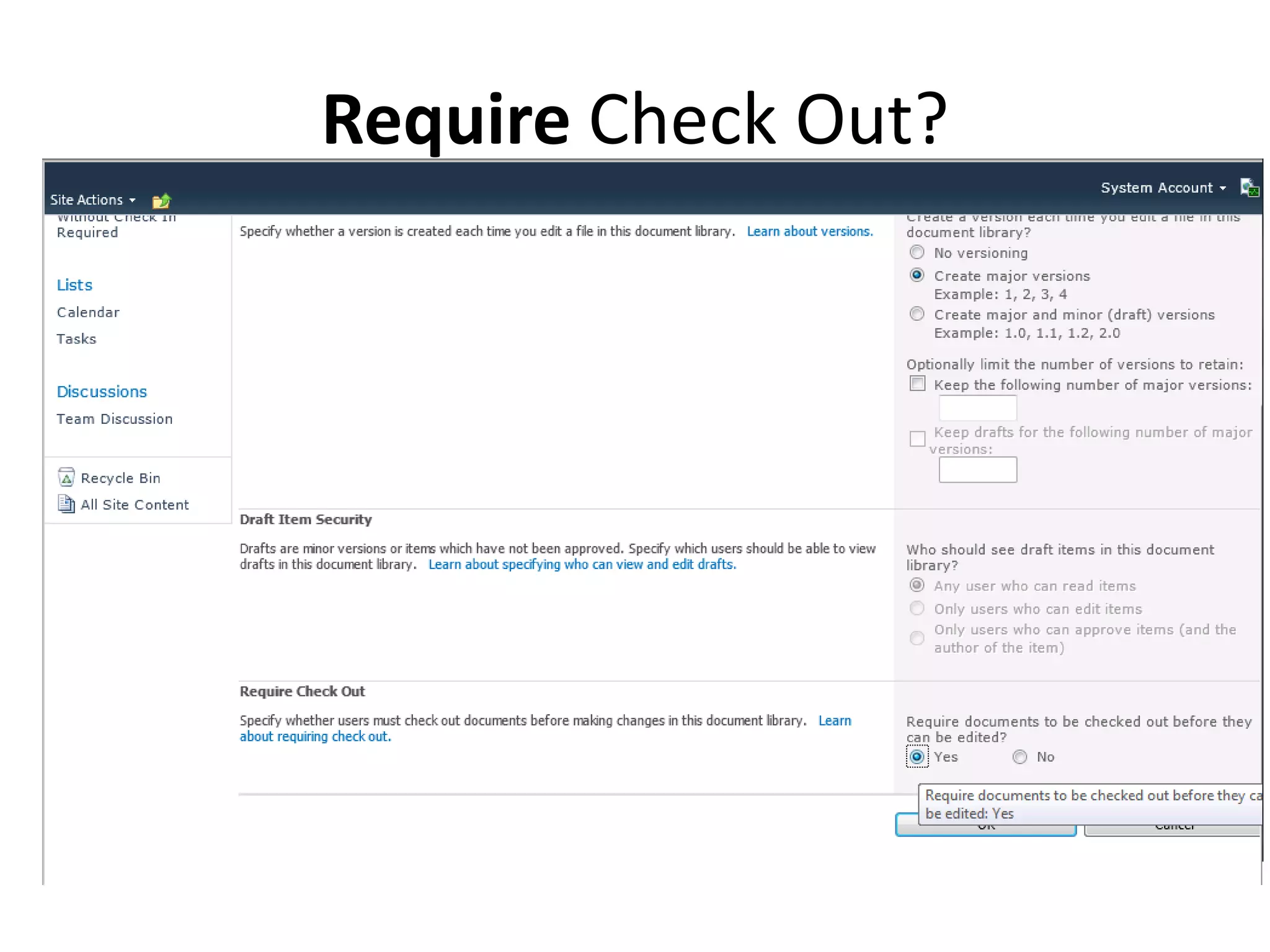Open Tasks list in the sidebar
The height and width of the screenshot is (952, 1270).
[76, 339]
